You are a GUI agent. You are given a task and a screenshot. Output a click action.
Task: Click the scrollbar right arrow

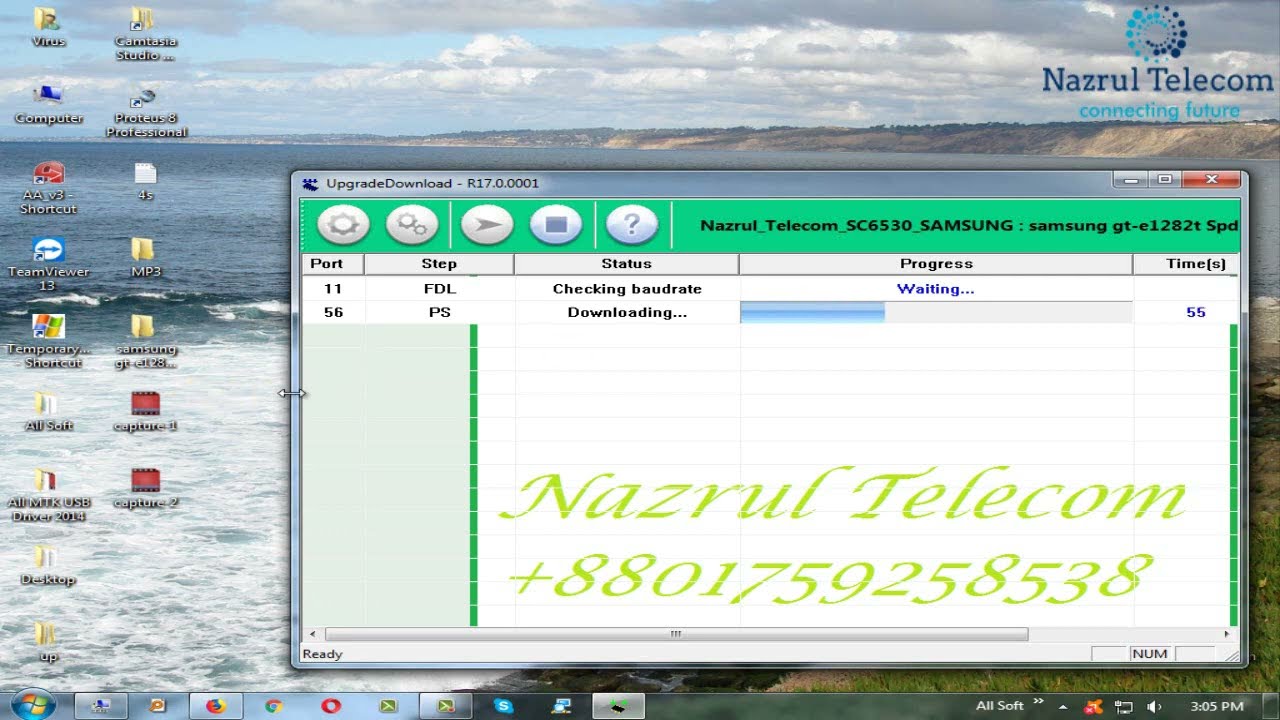click(1227, 634)
